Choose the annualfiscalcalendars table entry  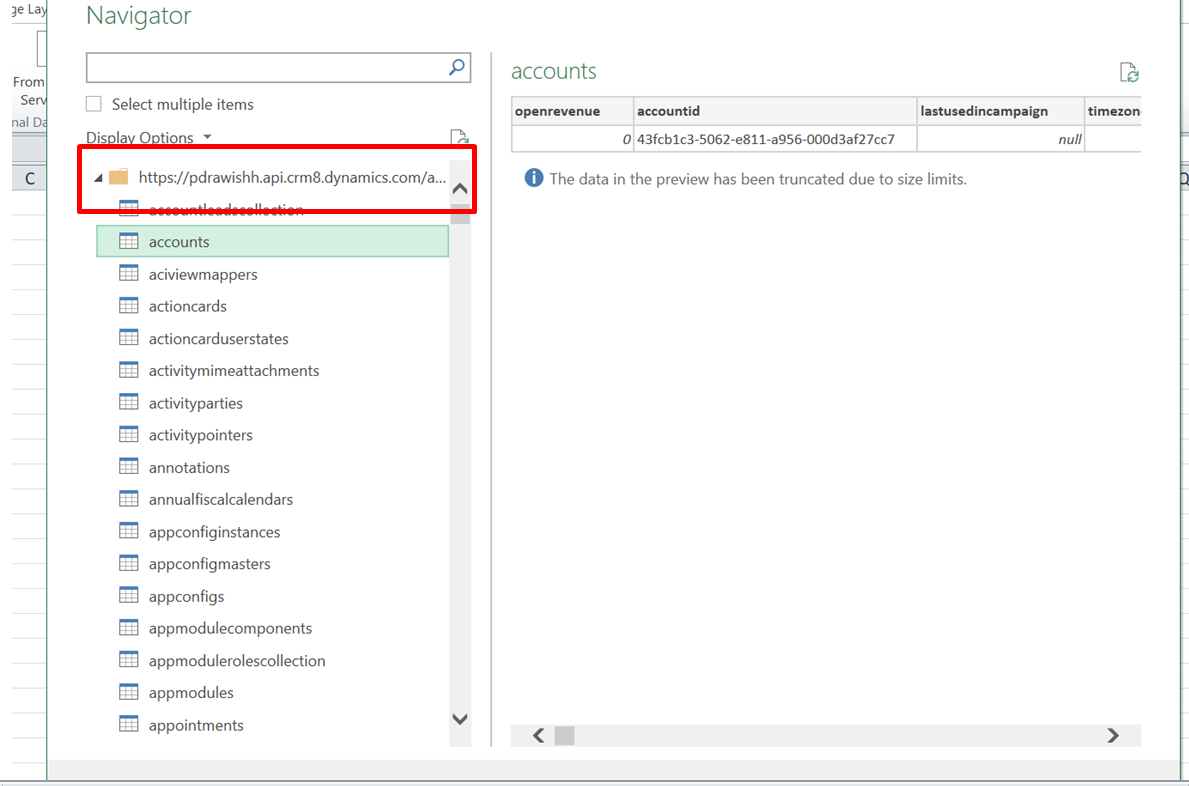coord(220,499)
